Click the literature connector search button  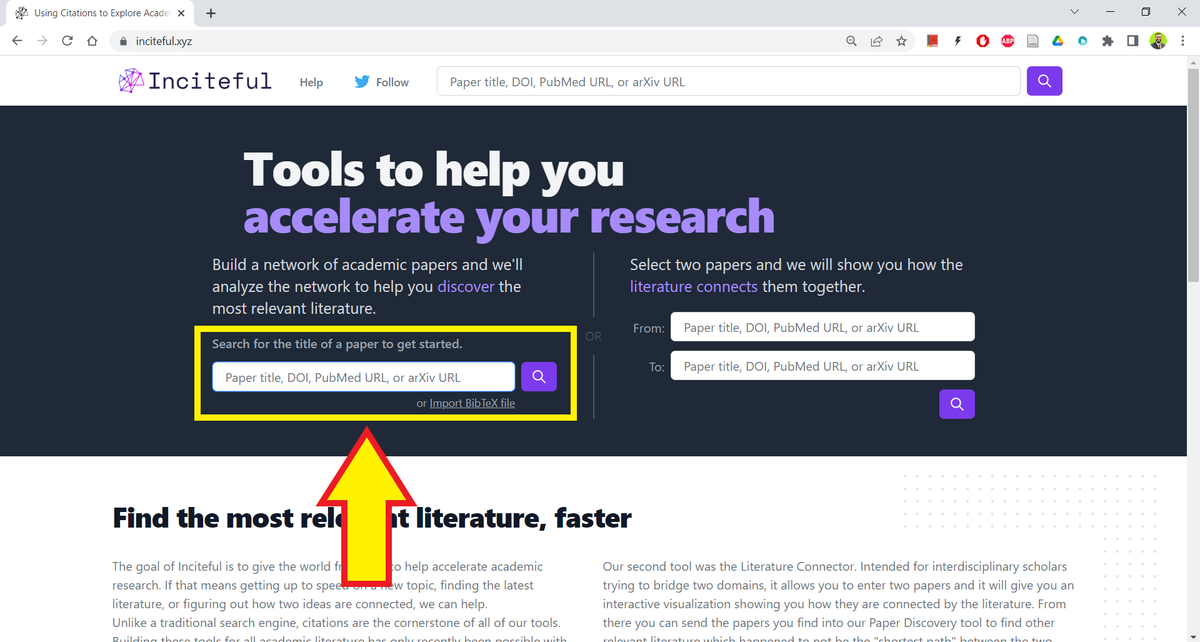957,404
